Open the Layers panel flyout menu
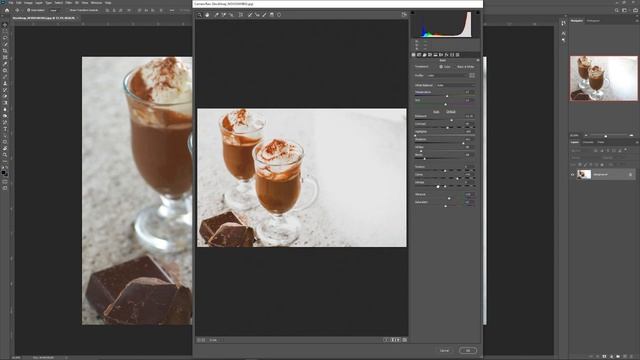 (637, 142)
